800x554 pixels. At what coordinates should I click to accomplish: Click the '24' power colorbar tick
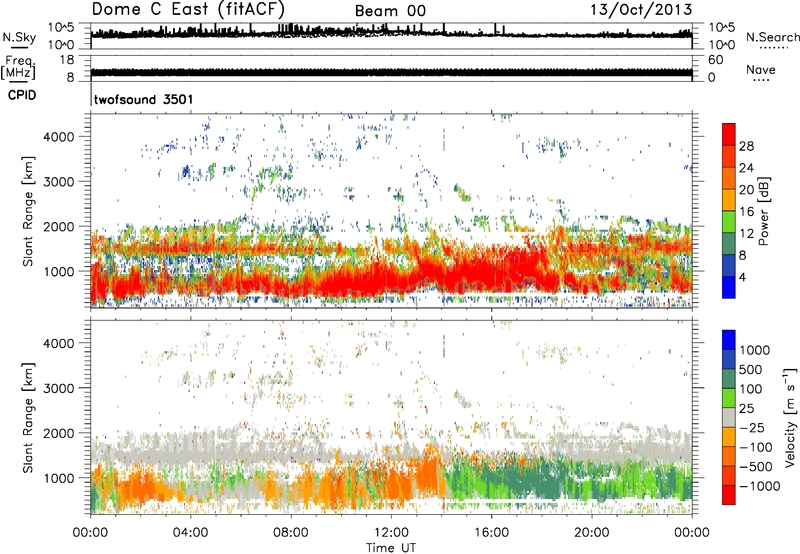pyautogui.click(x=746, y=168)
